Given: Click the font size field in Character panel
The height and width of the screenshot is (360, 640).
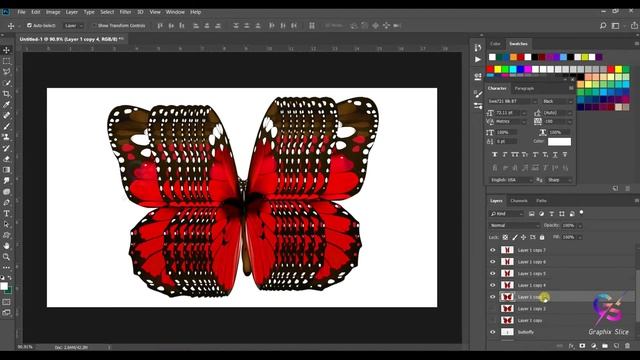Looking at the screenshot, I should click(508, 113).
